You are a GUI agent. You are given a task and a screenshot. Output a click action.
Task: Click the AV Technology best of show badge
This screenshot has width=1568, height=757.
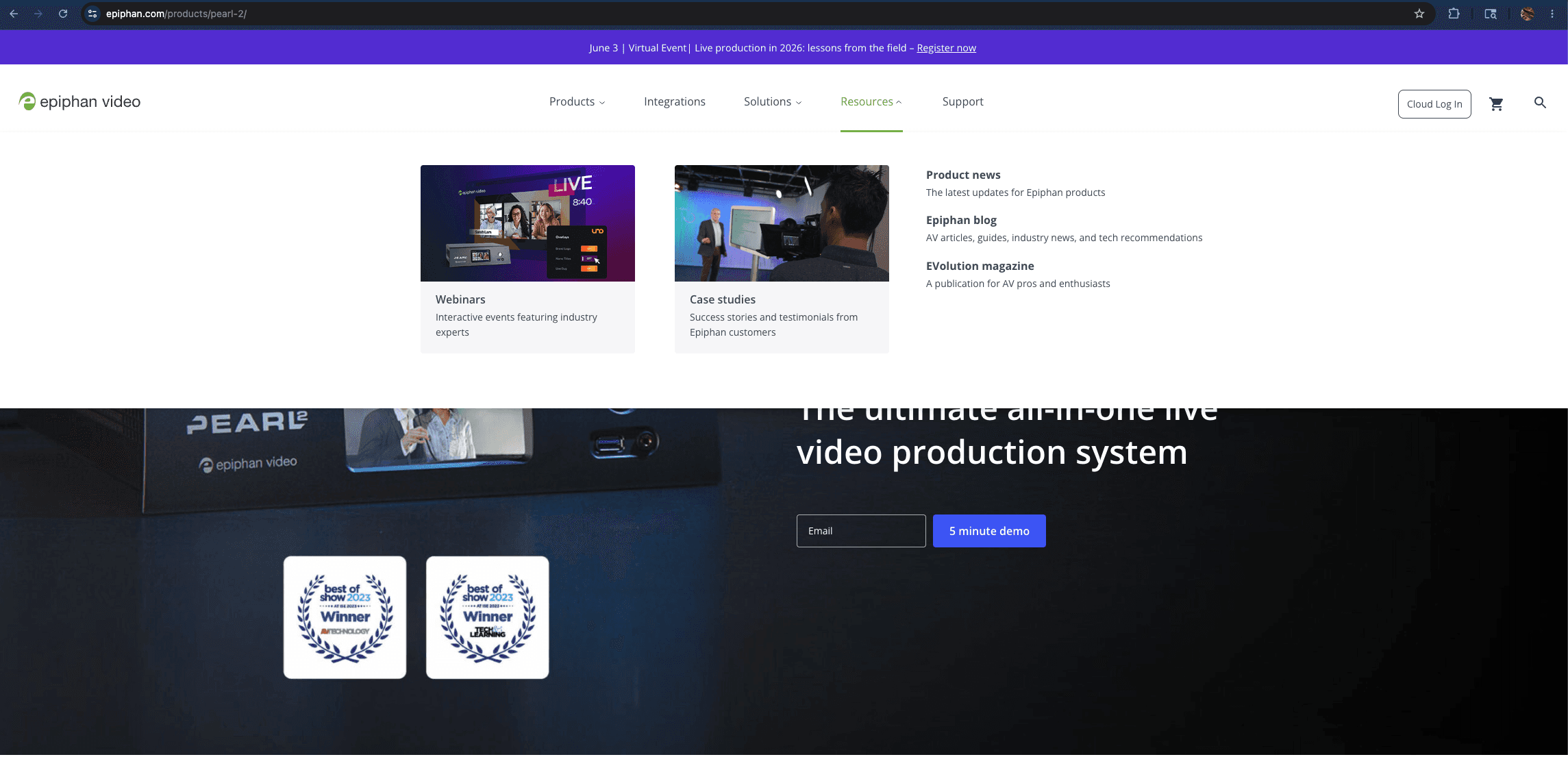345,617
